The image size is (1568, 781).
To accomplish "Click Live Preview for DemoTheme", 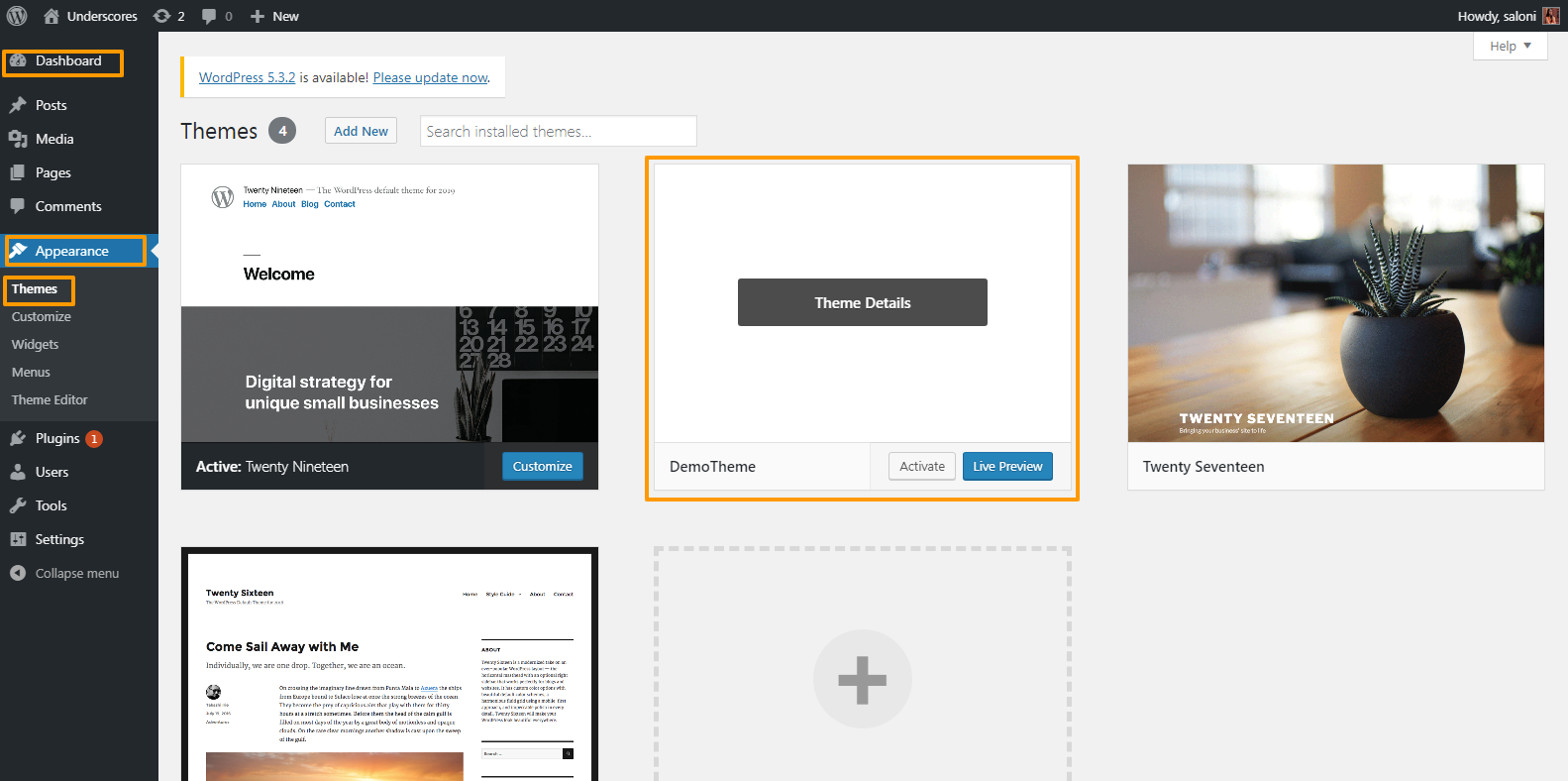I will [1007, 466].
